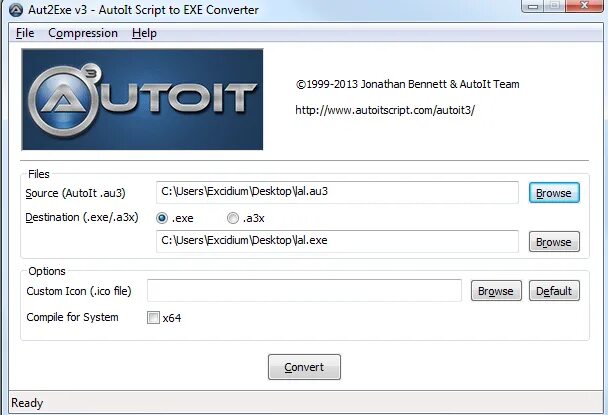This screenshot has height=415, width=608.
Task: Click the Convert button
Action: pyautogui.click(x=304, y=367)
